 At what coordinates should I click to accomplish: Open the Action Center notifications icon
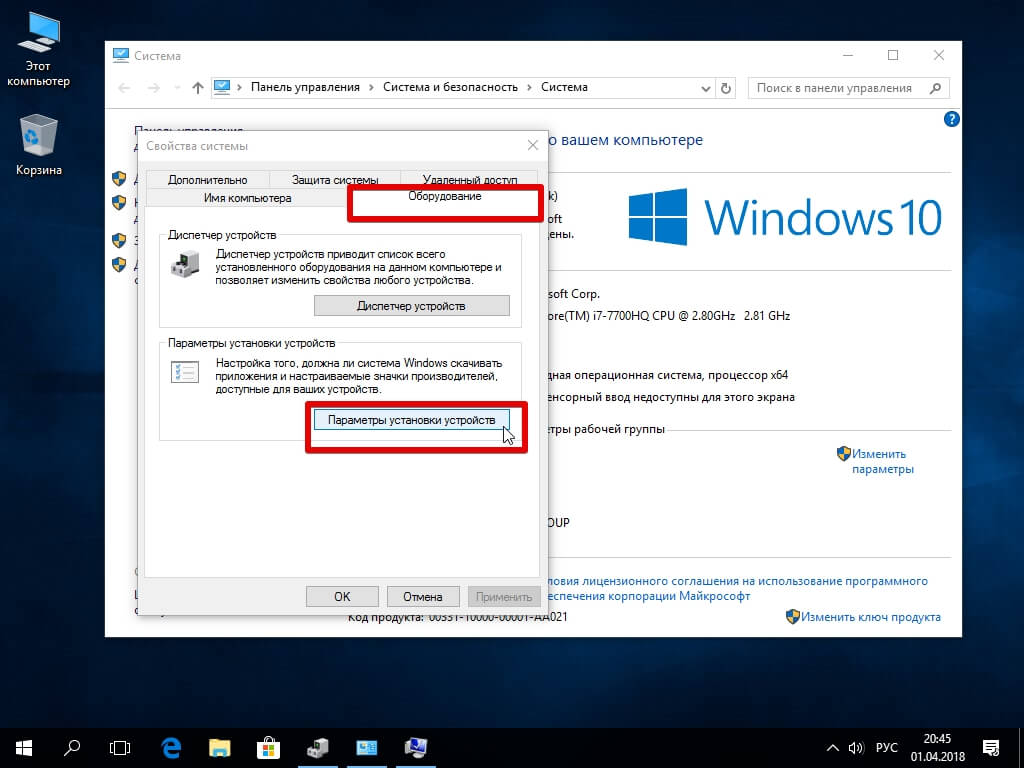pos(991,748)
